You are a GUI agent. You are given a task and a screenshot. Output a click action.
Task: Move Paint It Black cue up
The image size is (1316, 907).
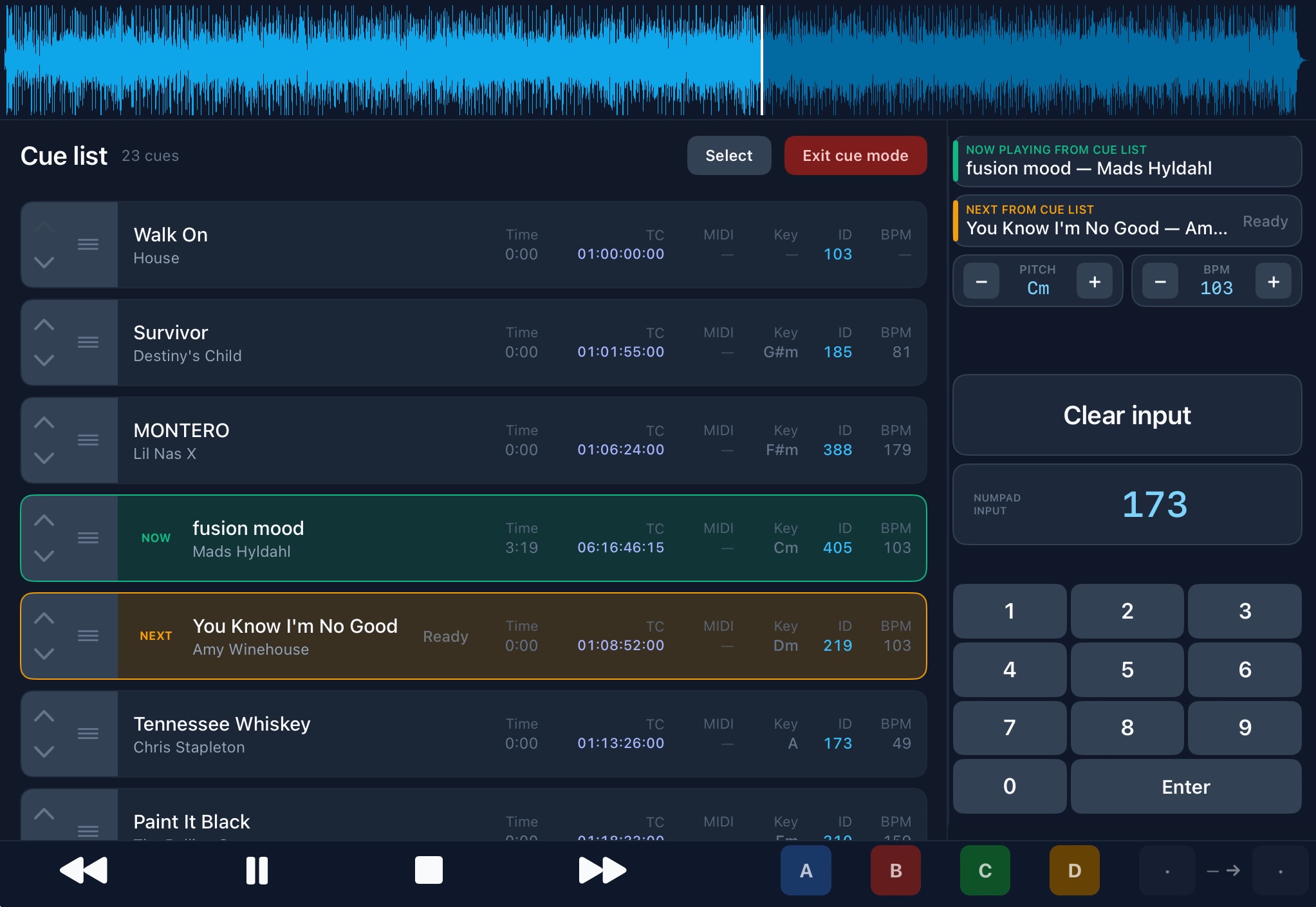pos(44,813)
